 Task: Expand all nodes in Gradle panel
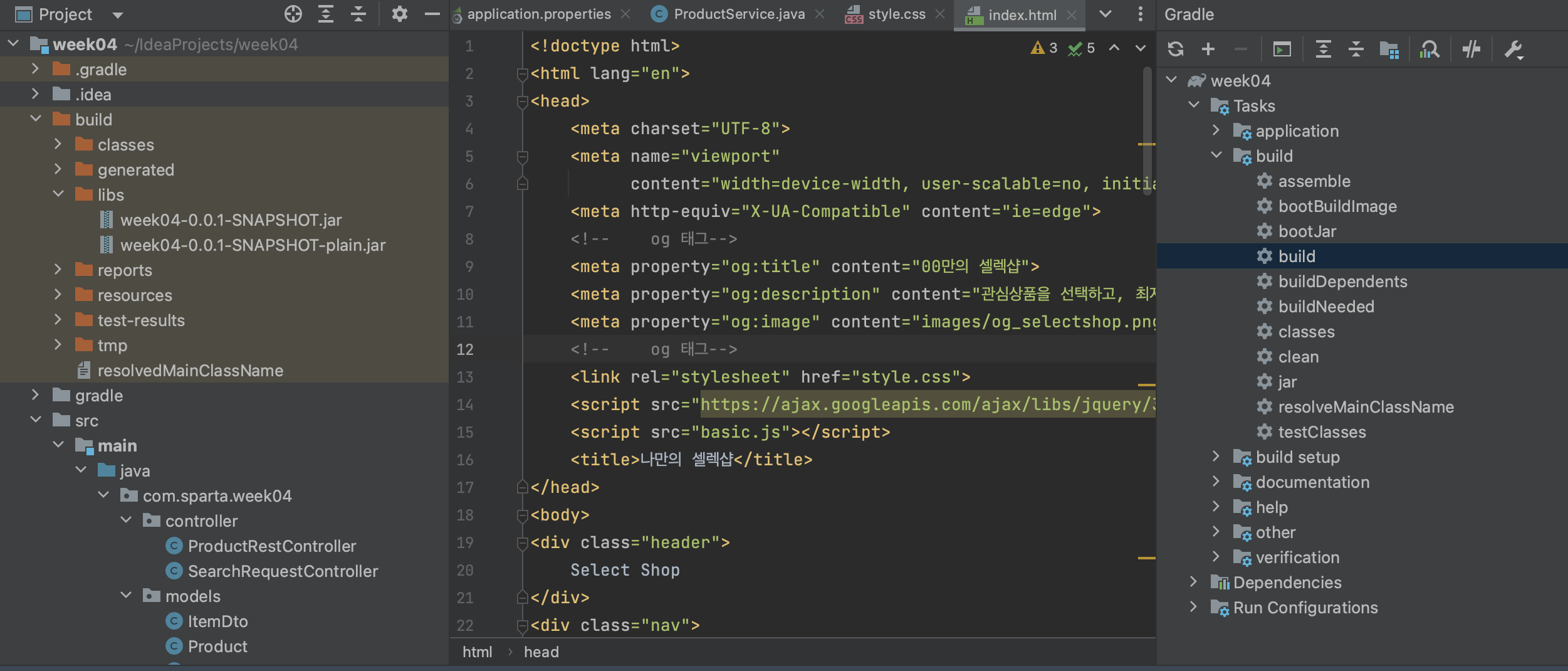[1324, 49]
